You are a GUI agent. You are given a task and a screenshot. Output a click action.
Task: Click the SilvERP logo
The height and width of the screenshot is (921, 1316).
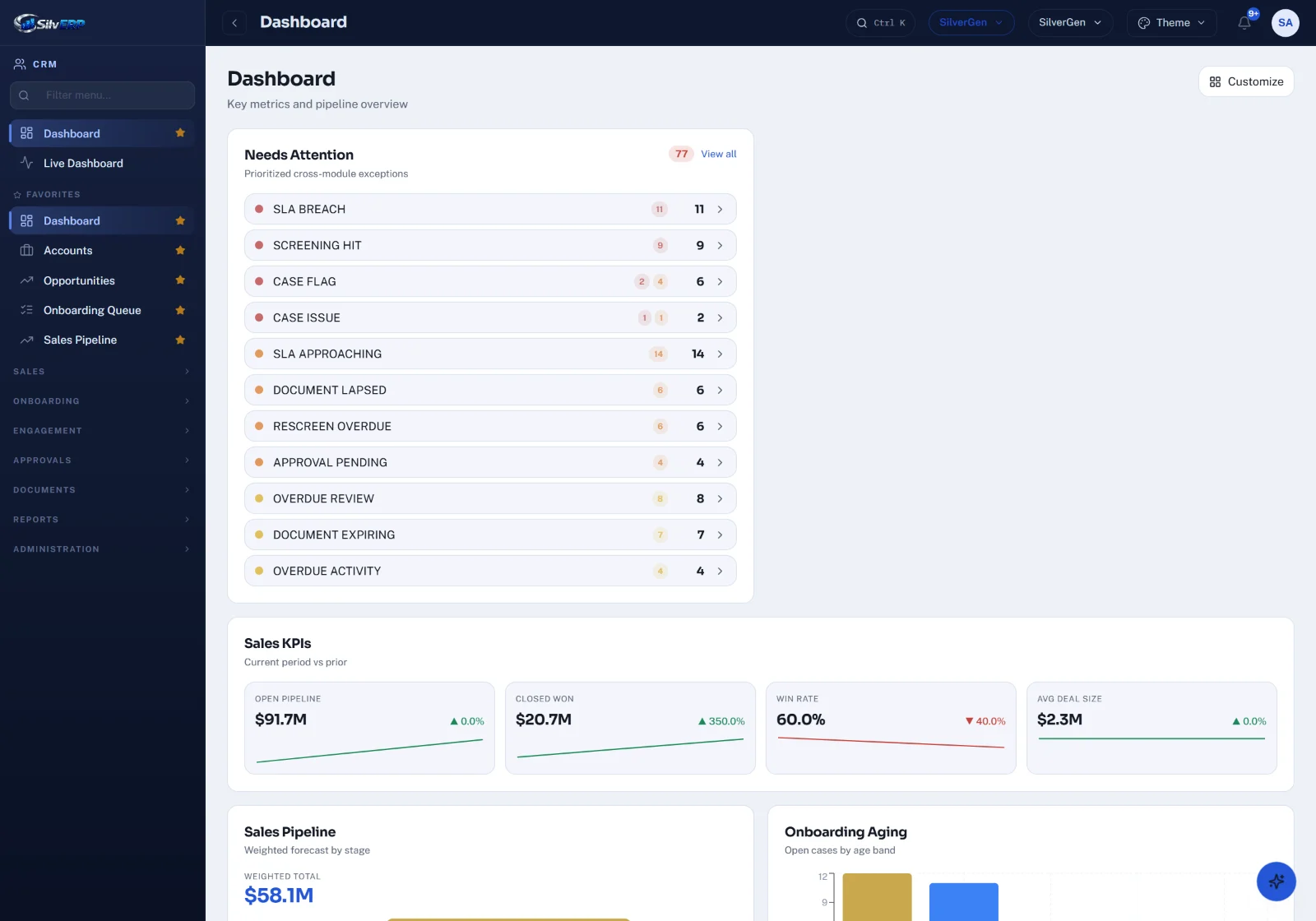(49, 23)
